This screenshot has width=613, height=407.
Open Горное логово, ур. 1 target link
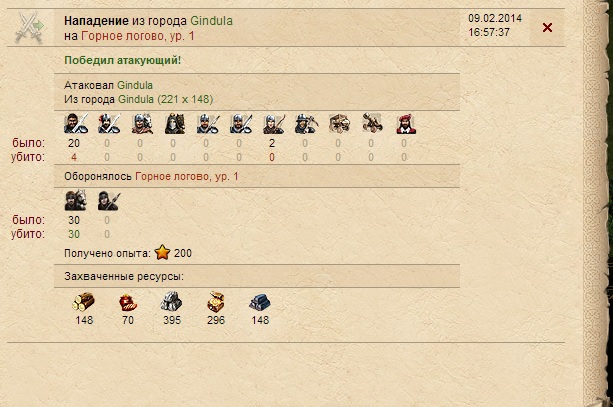pyautogui.click(x=138, y=36)
